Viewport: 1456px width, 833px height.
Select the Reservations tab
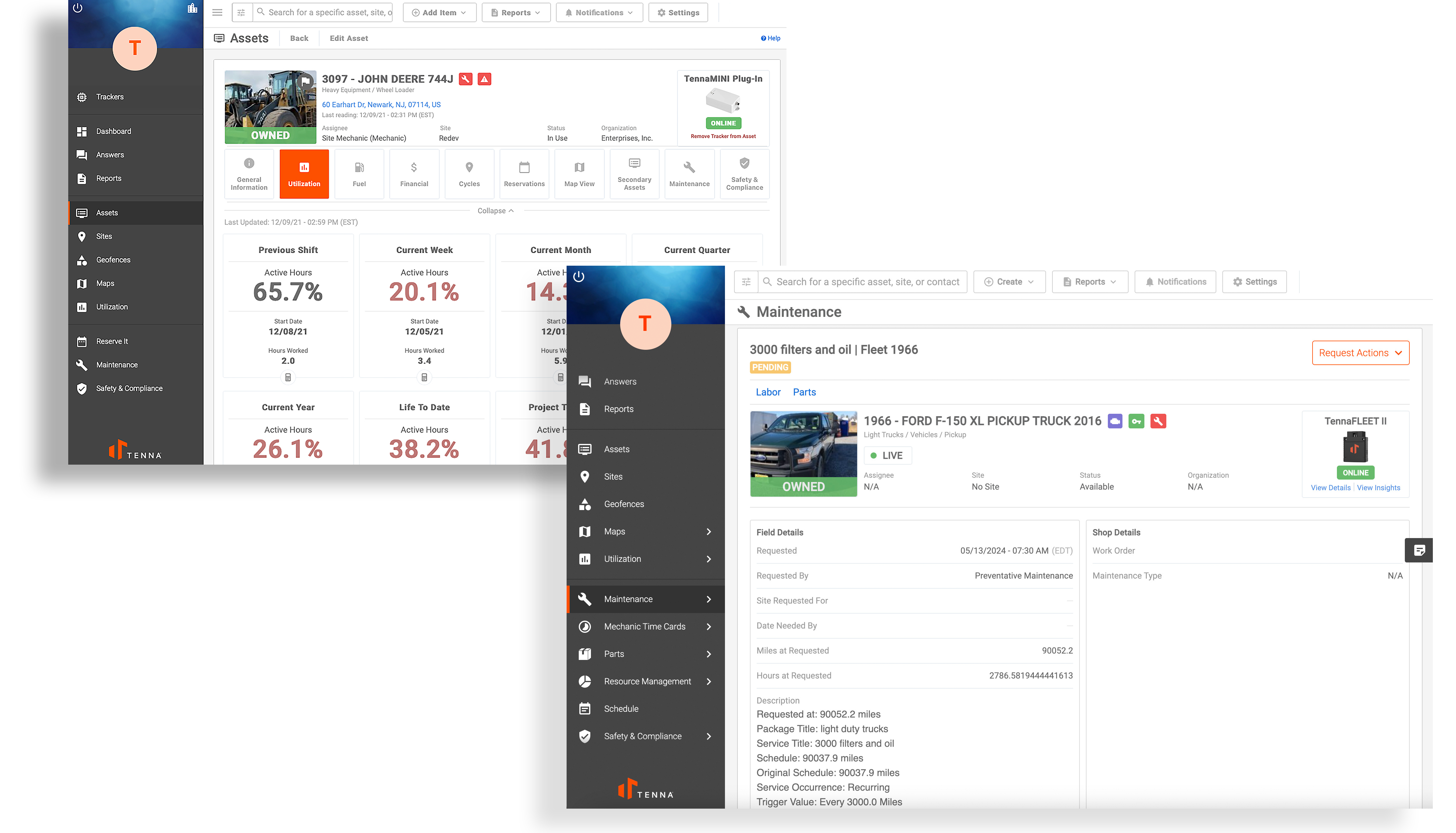(525, 174)
